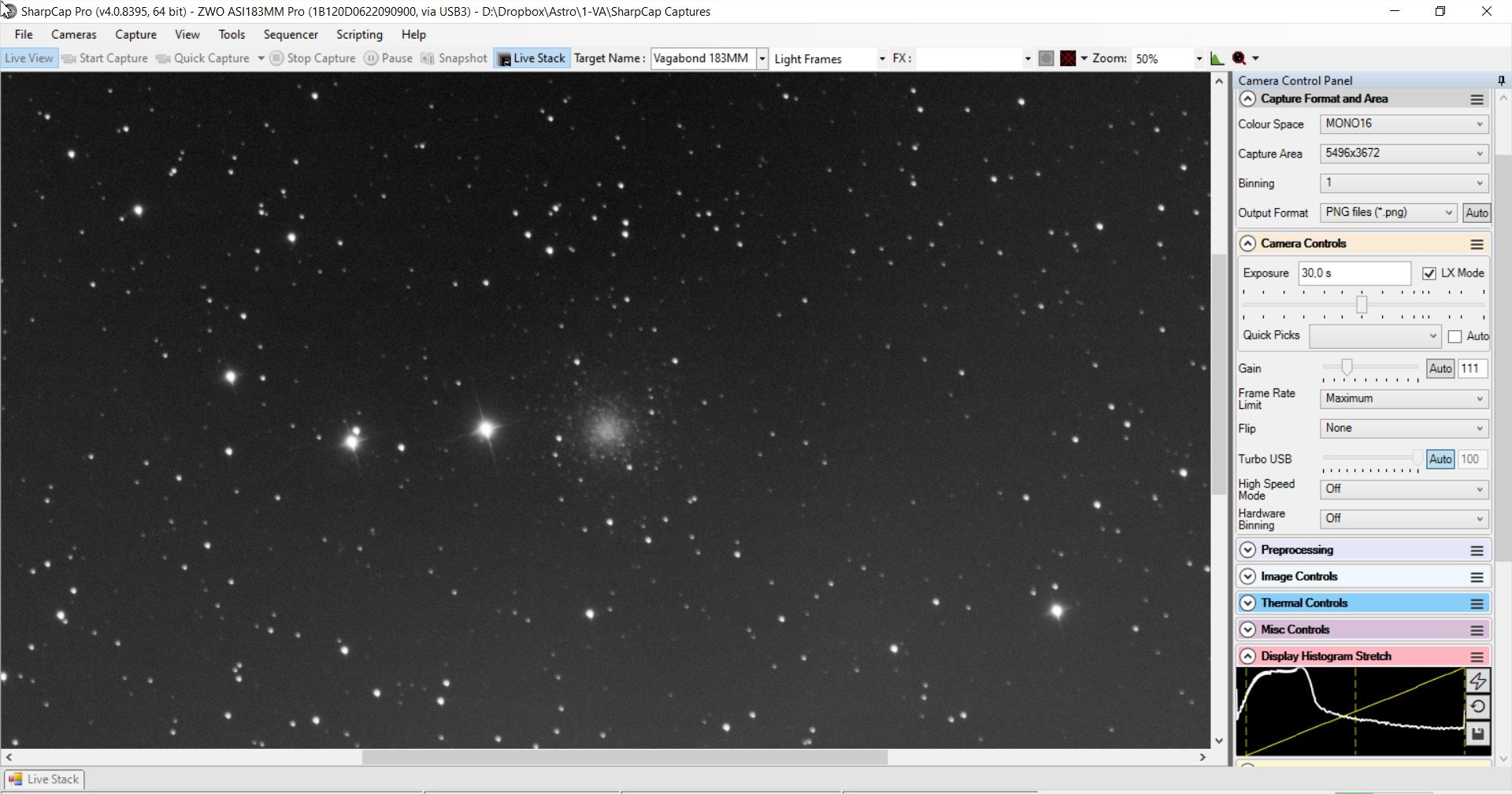1512x794 pixels.
Task: Click Auto next to Output Format
Action: (x=1477, y=213)
